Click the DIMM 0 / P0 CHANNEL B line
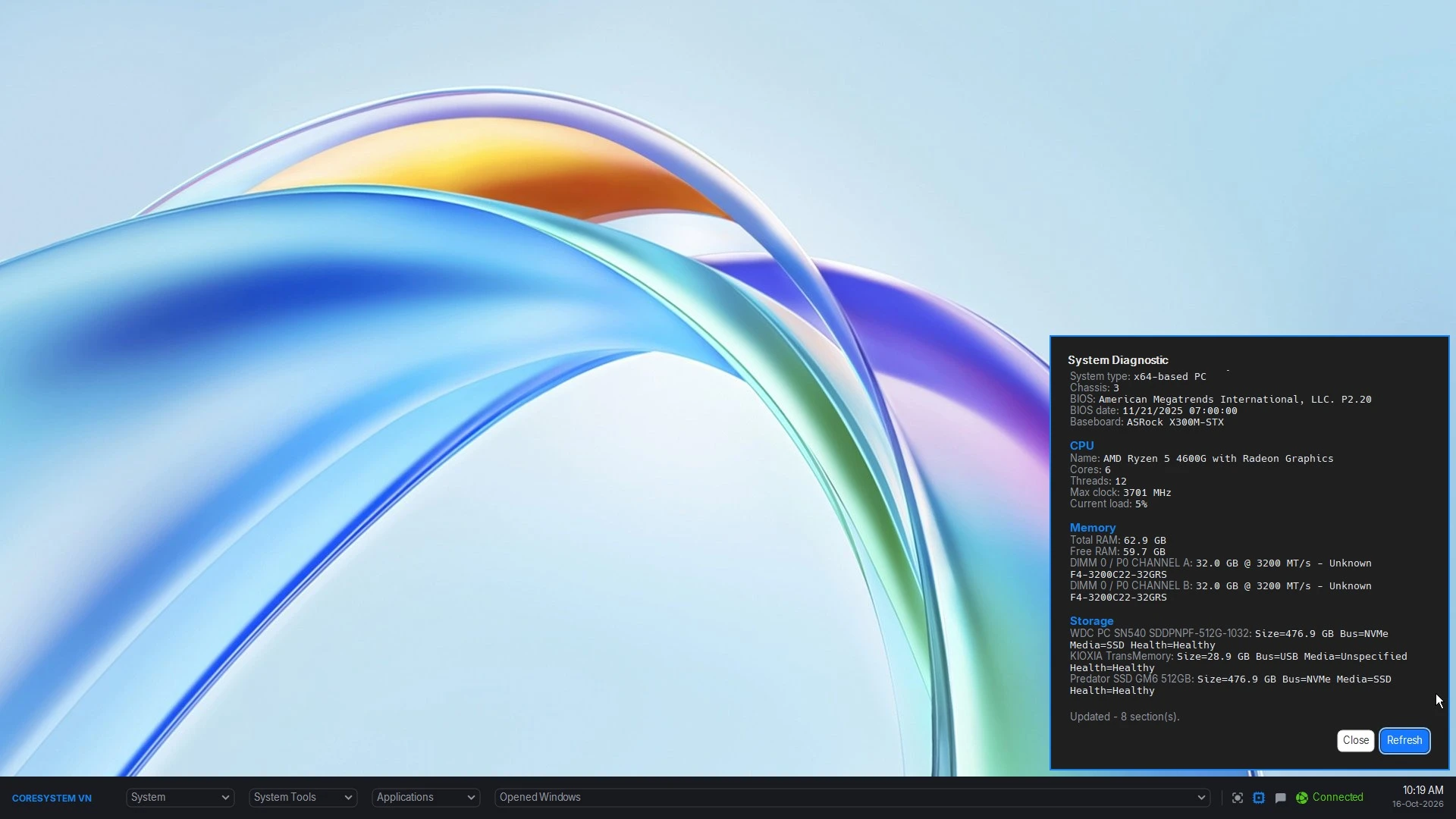This screenshot has width=1456, height=819. tap(1220, 591)
